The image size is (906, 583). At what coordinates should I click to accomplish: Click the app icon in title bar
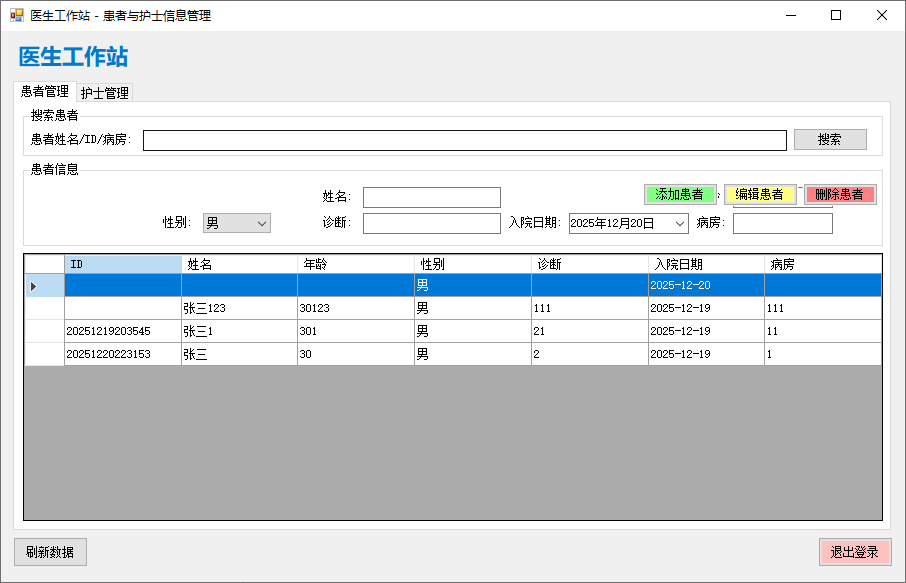click(17, 16)
